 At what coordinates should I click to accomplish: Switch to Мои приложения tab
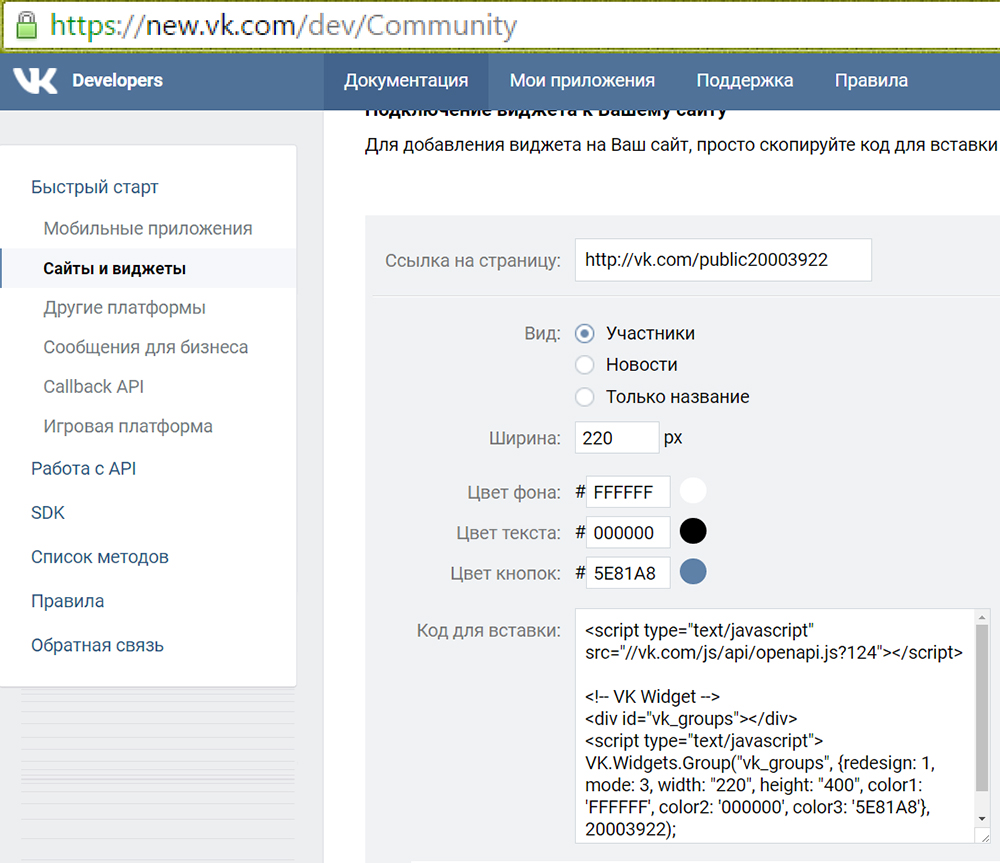[582, 81]
